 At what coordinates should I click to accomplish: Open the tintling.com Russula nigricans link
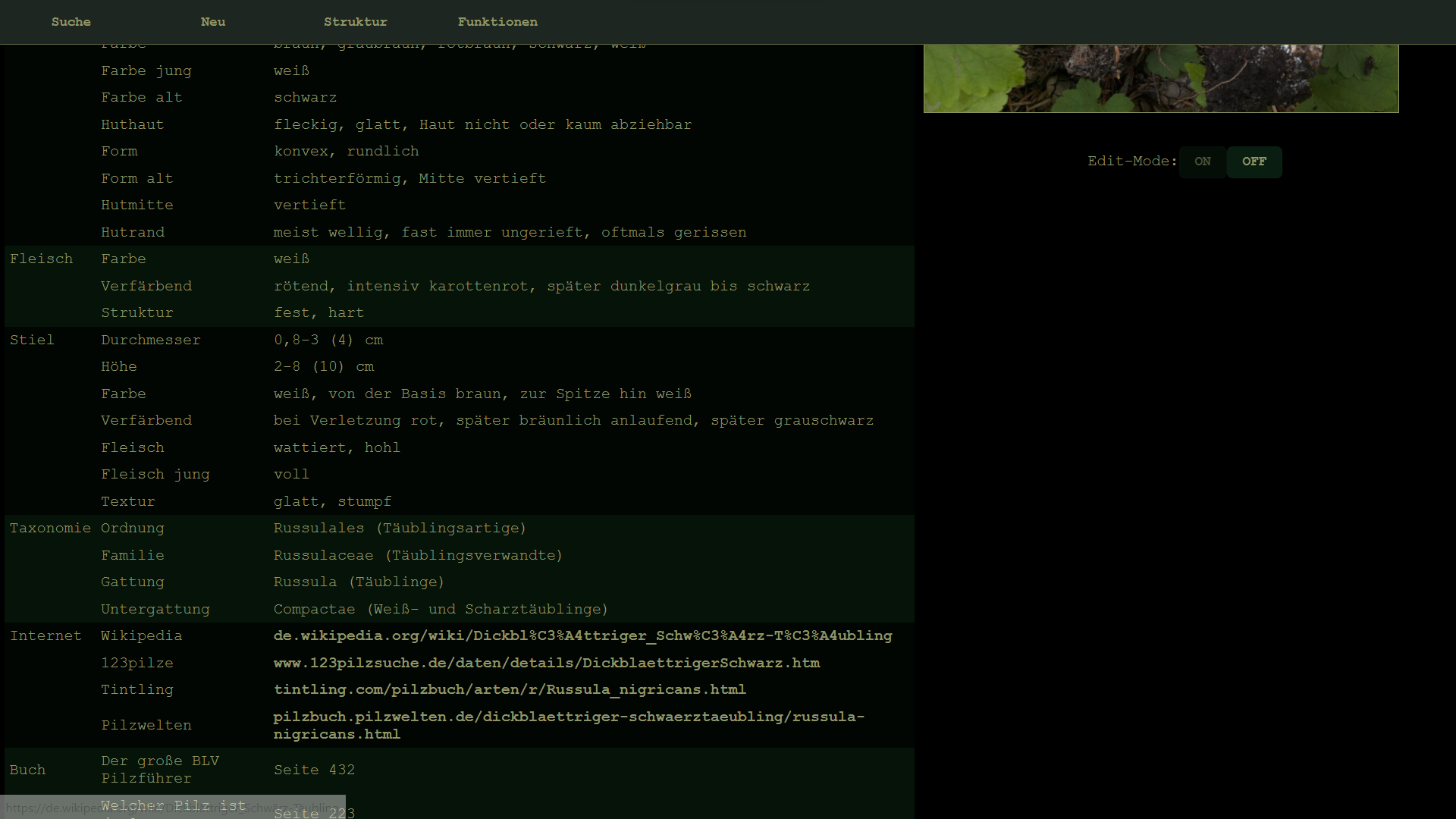point(510,689)
